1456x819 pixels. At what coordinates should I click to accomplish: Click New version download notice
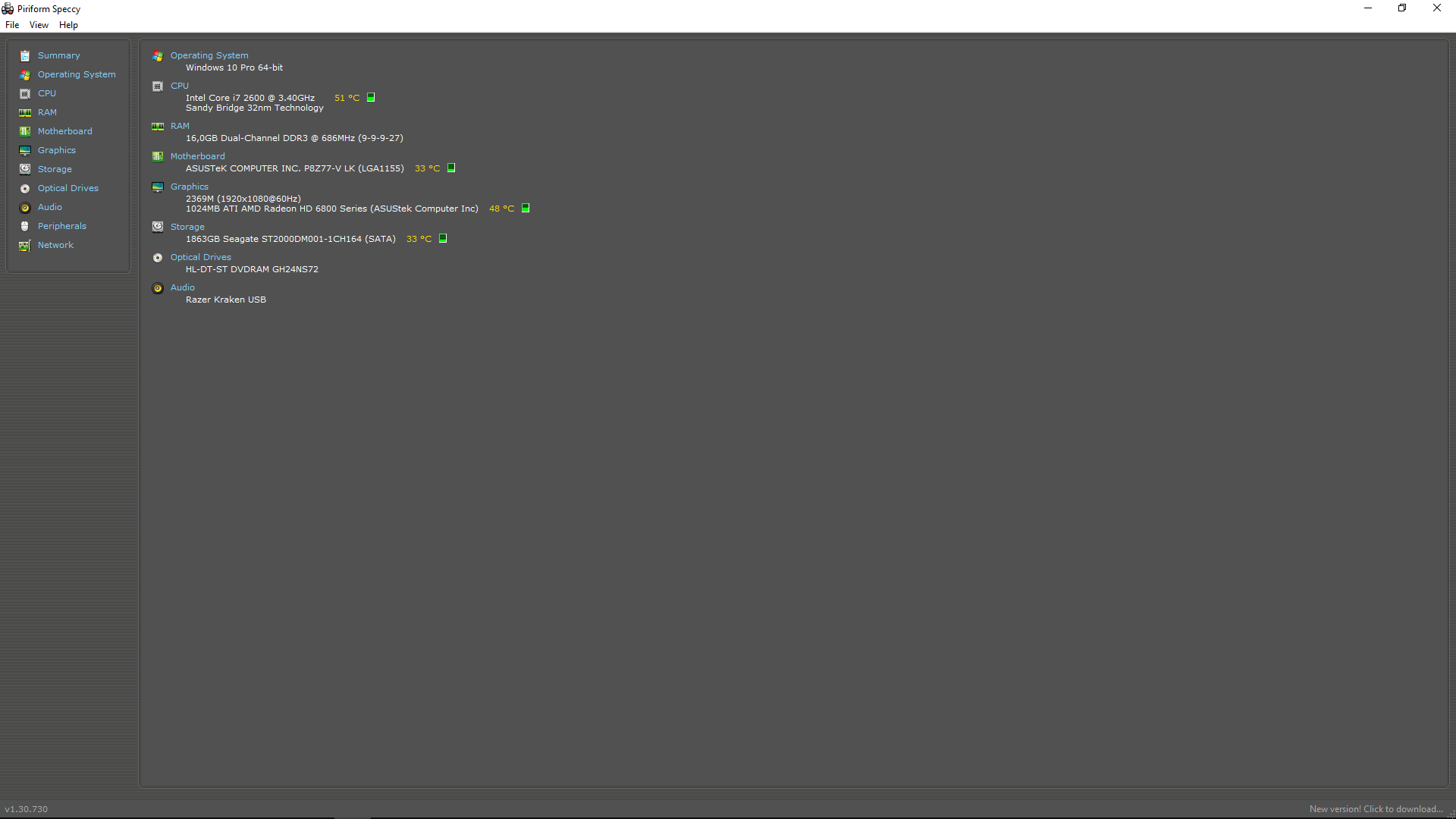[x=1376, y=809]
